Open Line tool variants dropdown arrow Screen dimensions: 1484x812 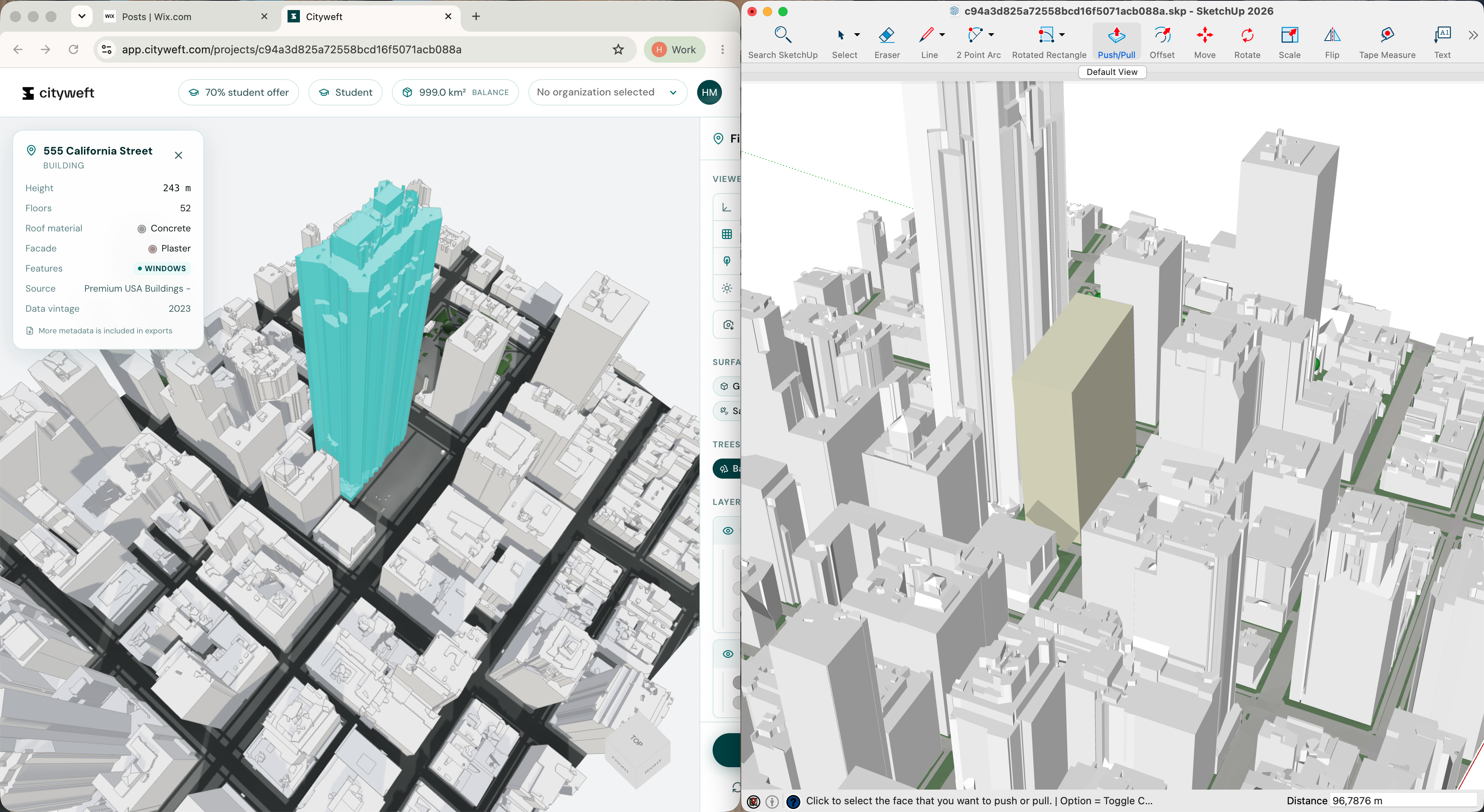(943, 35)
